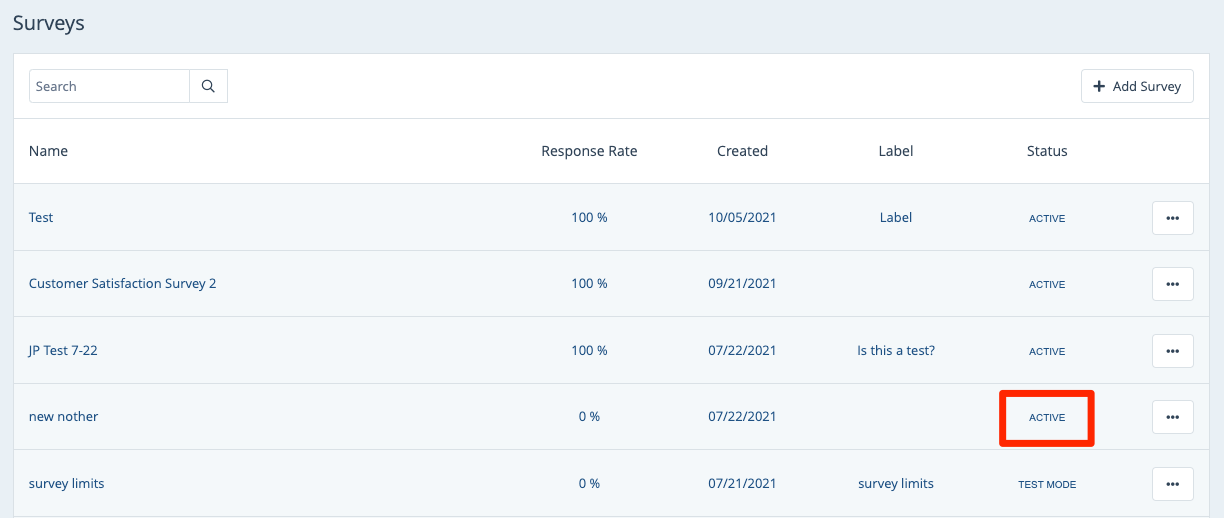Viewport: 1224px width, 518px height.
Task: Sort by the Name column header
Action: [48, 151]
